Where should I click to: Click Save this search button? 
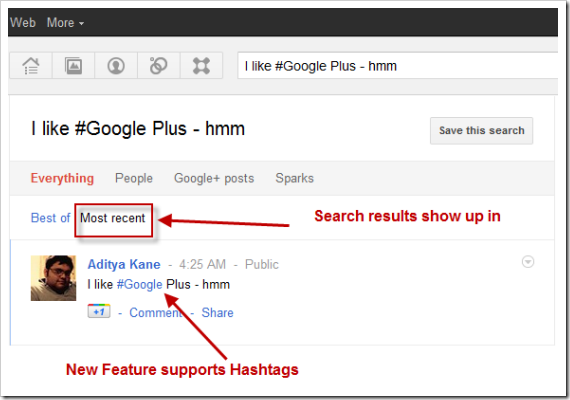pos(481,131)
